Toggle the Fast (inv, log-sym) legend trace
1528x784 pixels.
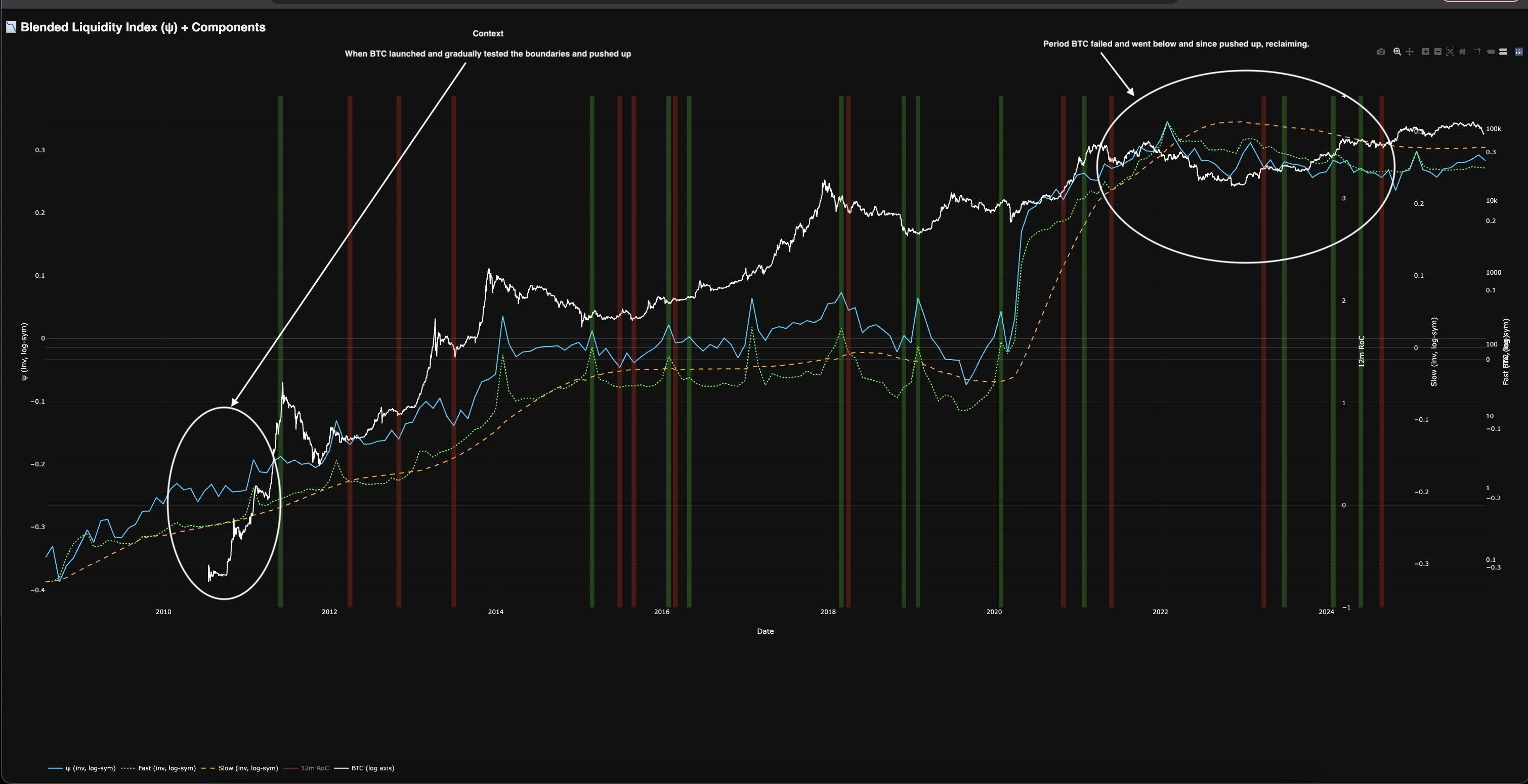point(158,768)
